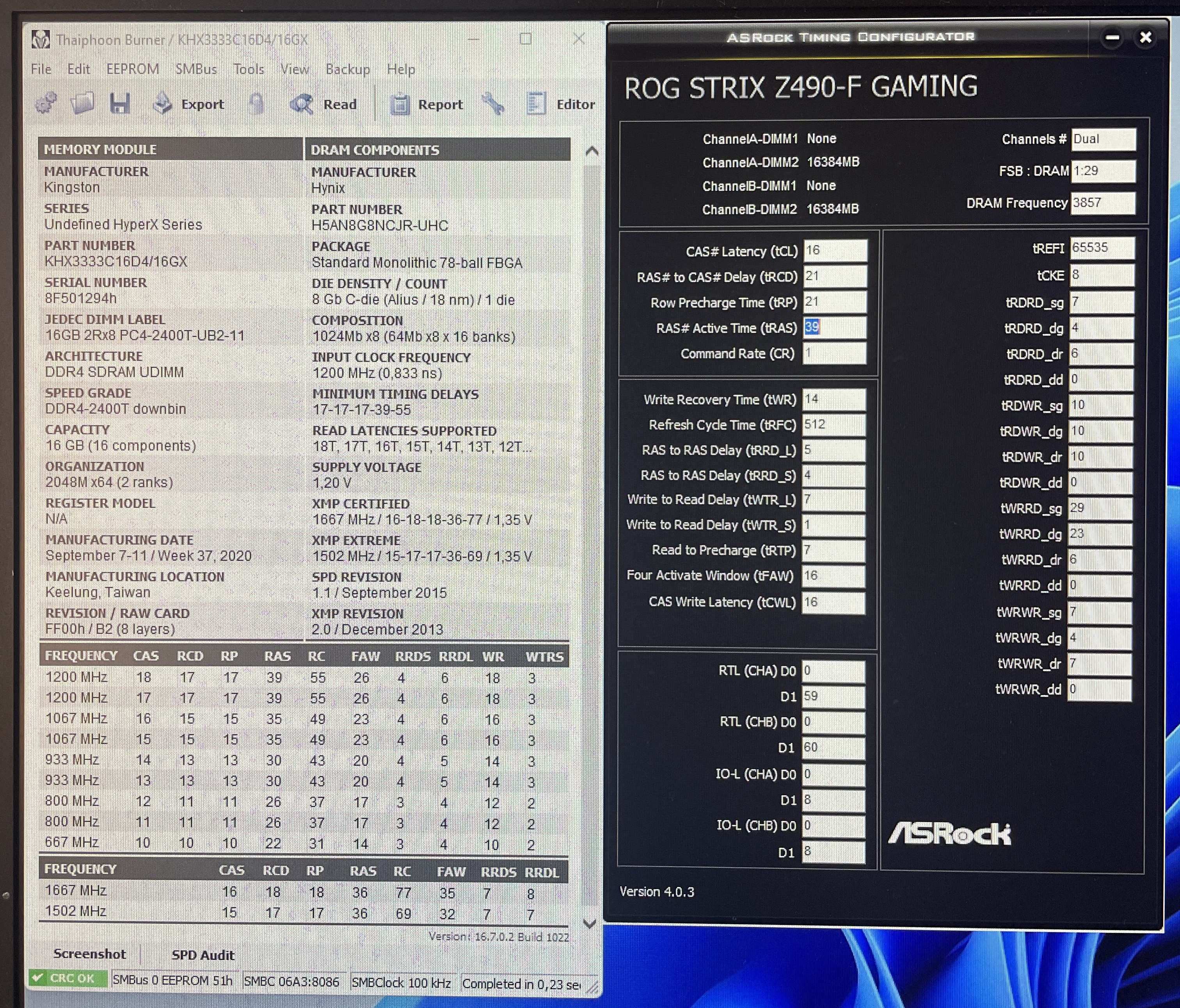Click the tRAS value input field

(x=834, y=327)
